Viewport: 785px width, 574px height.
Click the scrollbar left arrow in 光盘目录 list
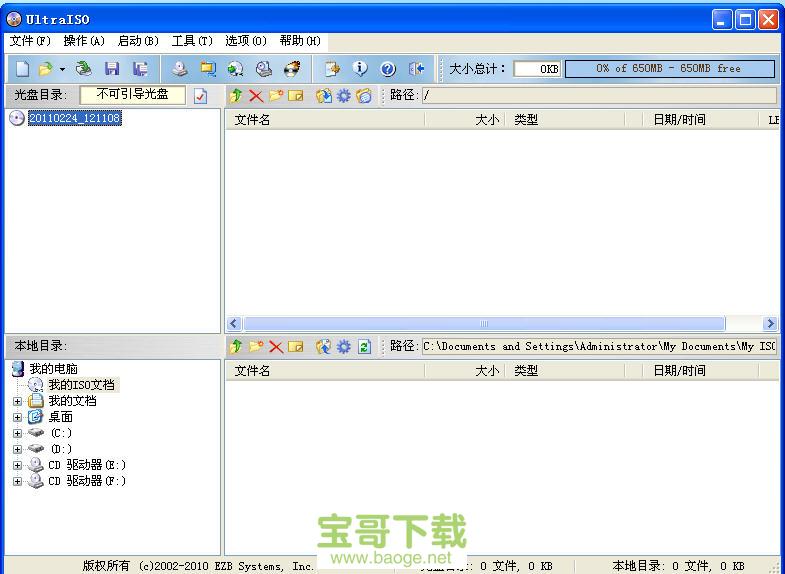(234, 324)
